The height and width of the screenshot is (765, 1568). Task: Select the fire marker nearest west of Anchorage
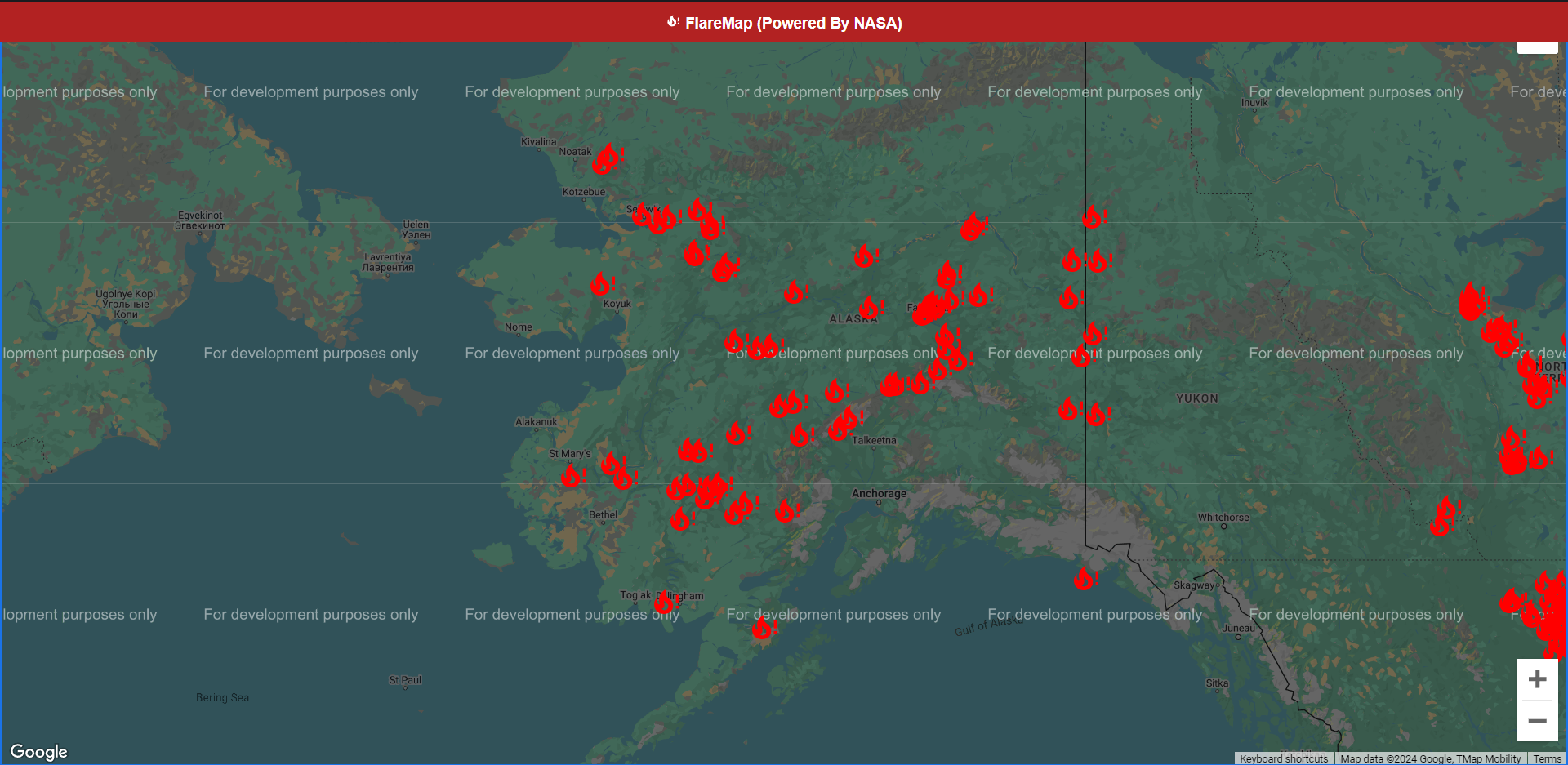click(x=786, y=511)
